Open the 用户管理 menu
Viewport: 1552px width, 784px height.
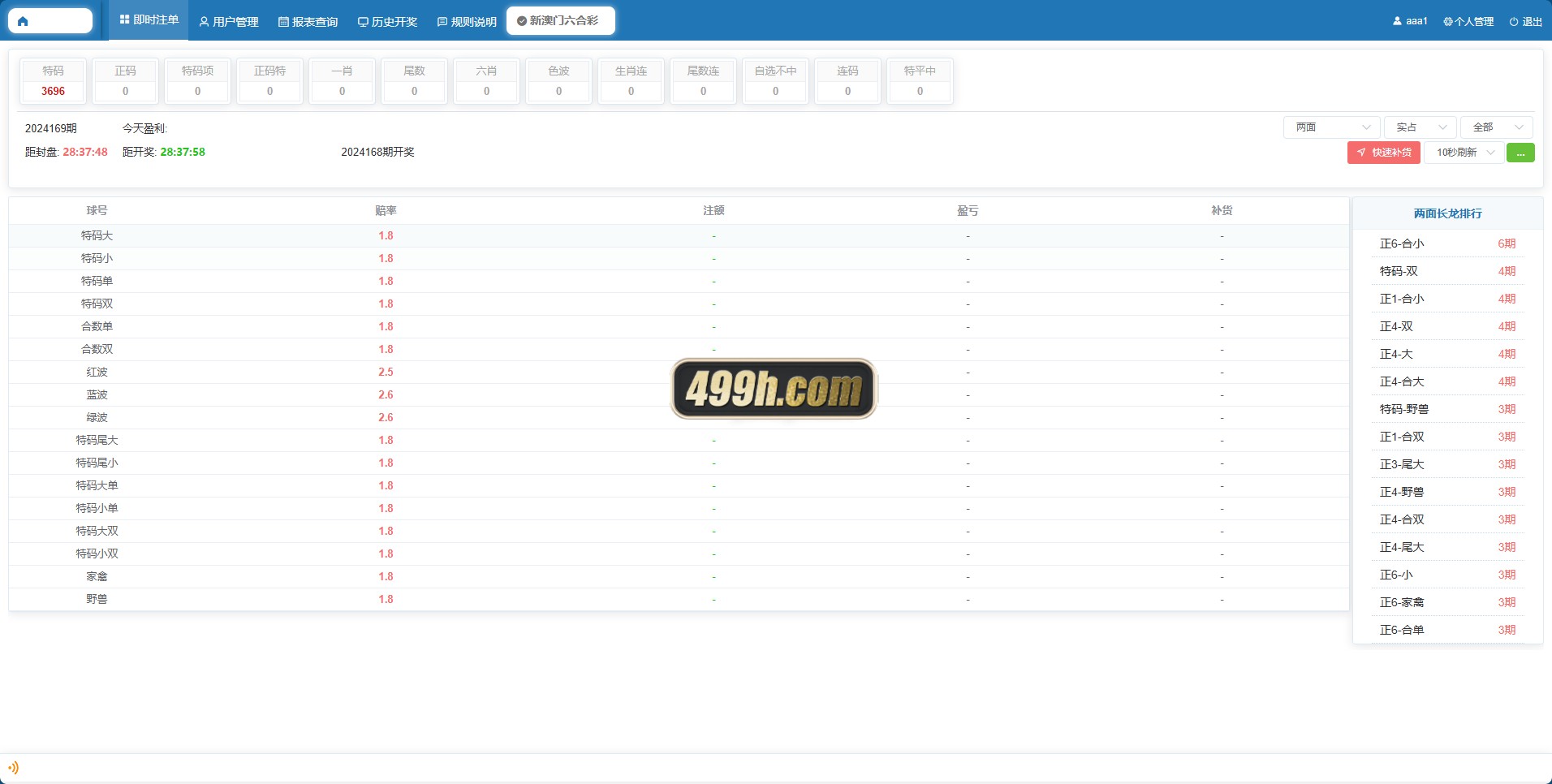[x=229, y=22]
